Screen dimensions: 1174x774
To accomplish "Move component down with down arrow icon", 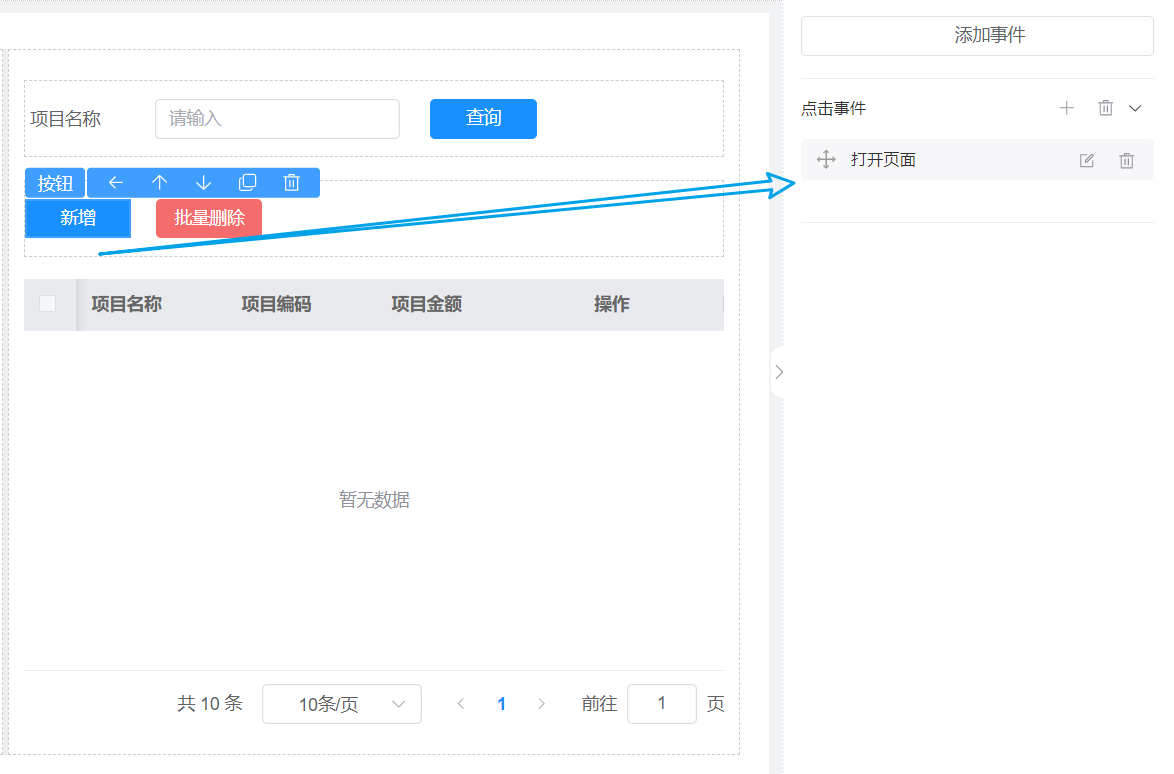I will (x=204, y=183).
